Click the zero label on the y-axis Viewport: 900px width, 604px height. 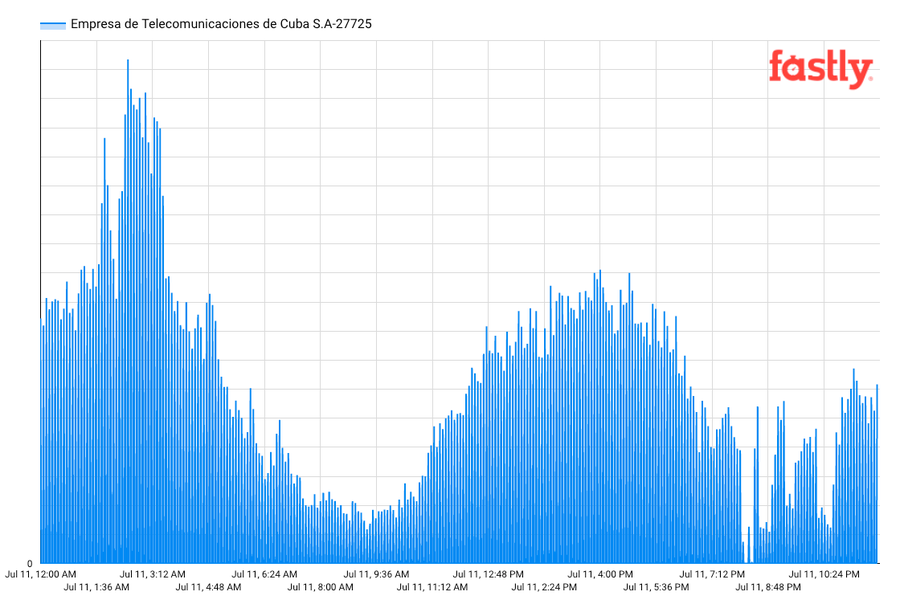click(30, 563)
